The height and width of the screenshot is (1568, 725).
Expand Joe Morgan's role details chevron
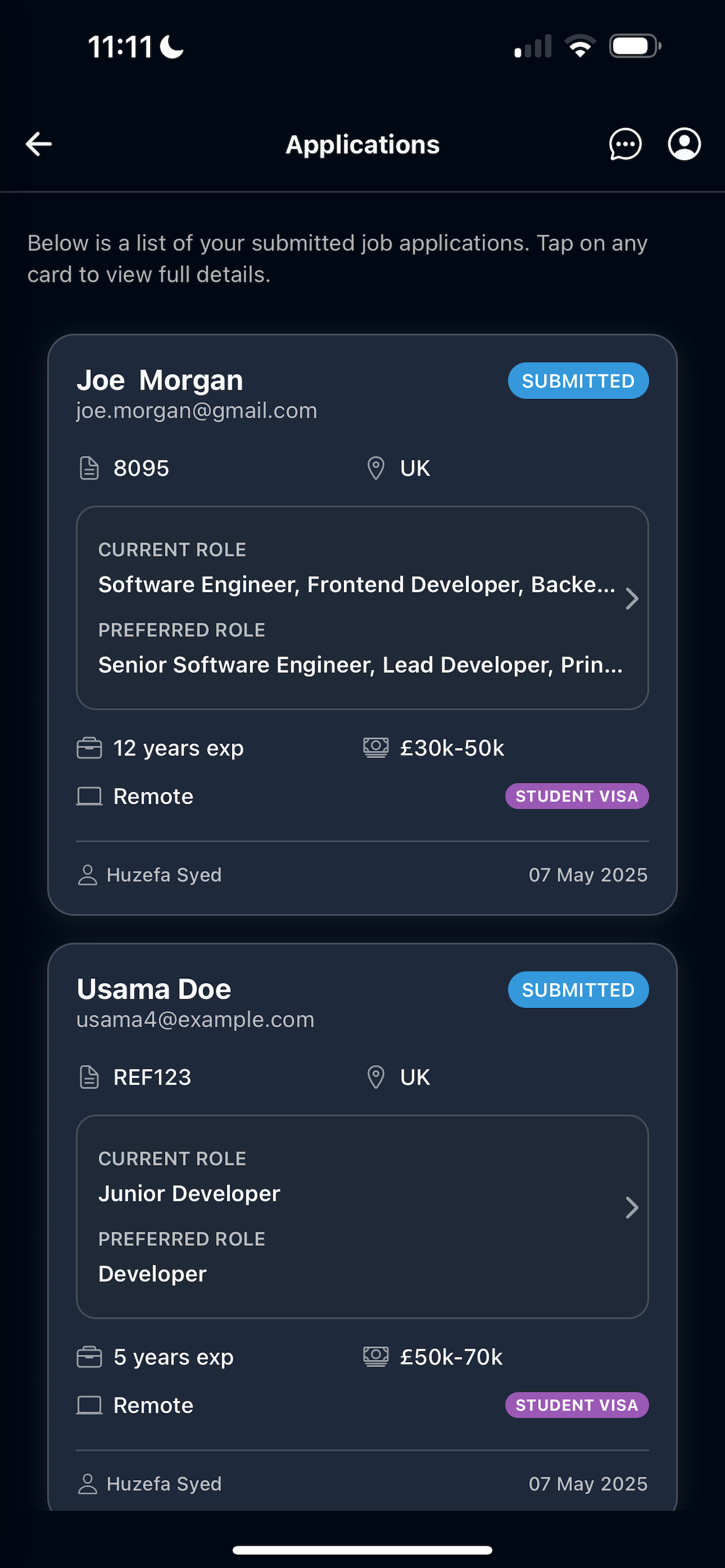pyautogui.click(x=632, y=599)
